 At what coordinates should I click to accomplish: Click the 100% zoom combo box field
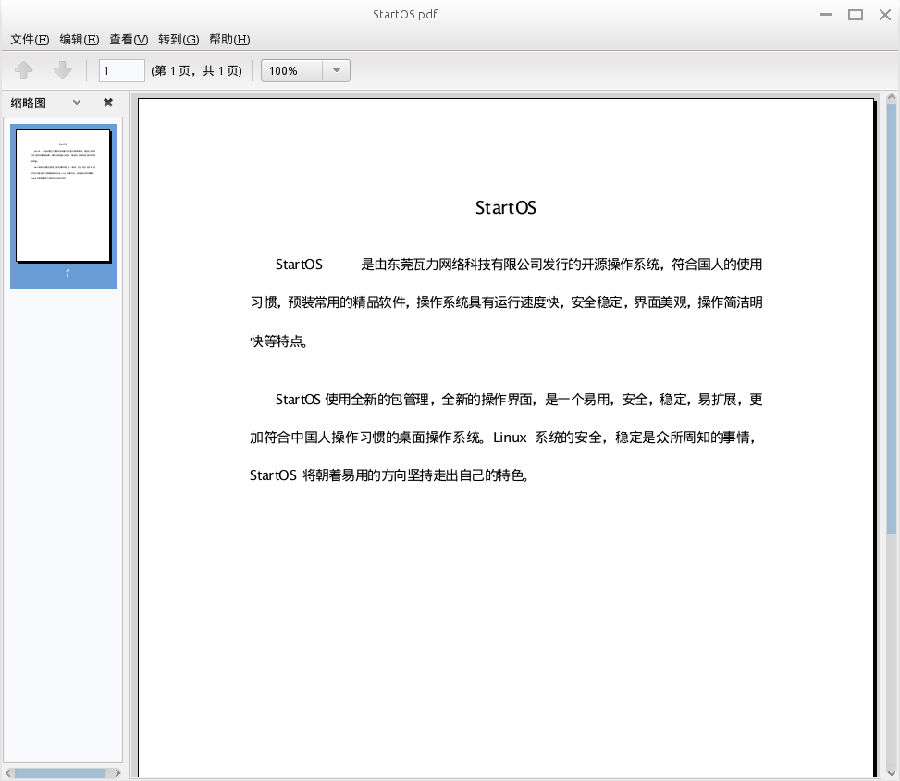[x=292, y=70]
